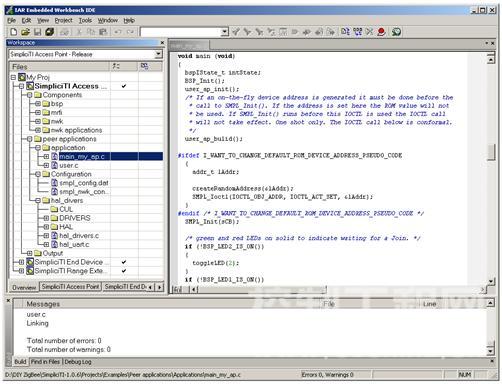Click the Replace toolbar icon
The height and width of the screenshot is (384, 502).
click(271, 32)
